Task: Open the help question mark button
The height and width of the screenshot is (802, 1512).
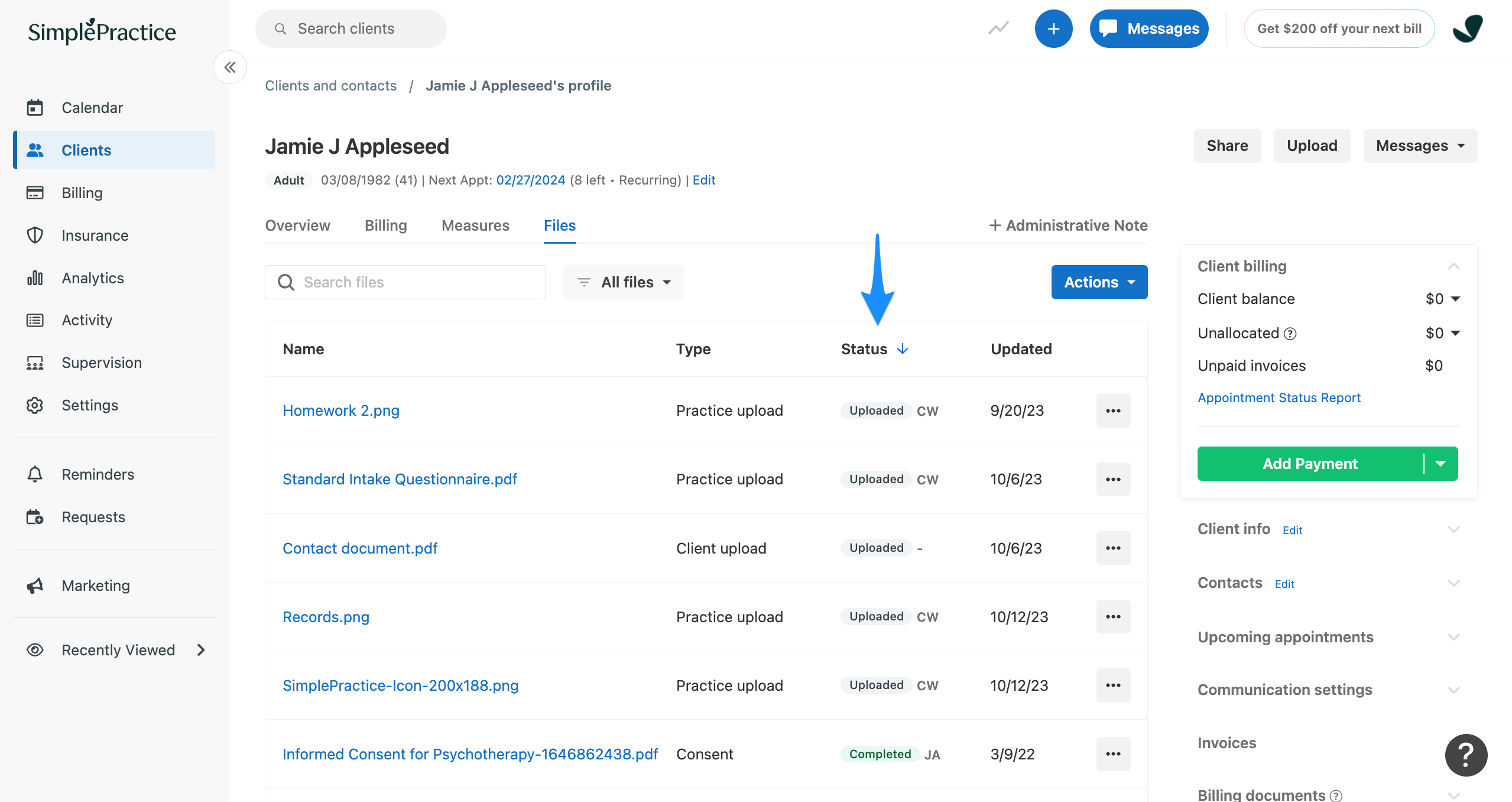Action: (x=1466, y=755)
